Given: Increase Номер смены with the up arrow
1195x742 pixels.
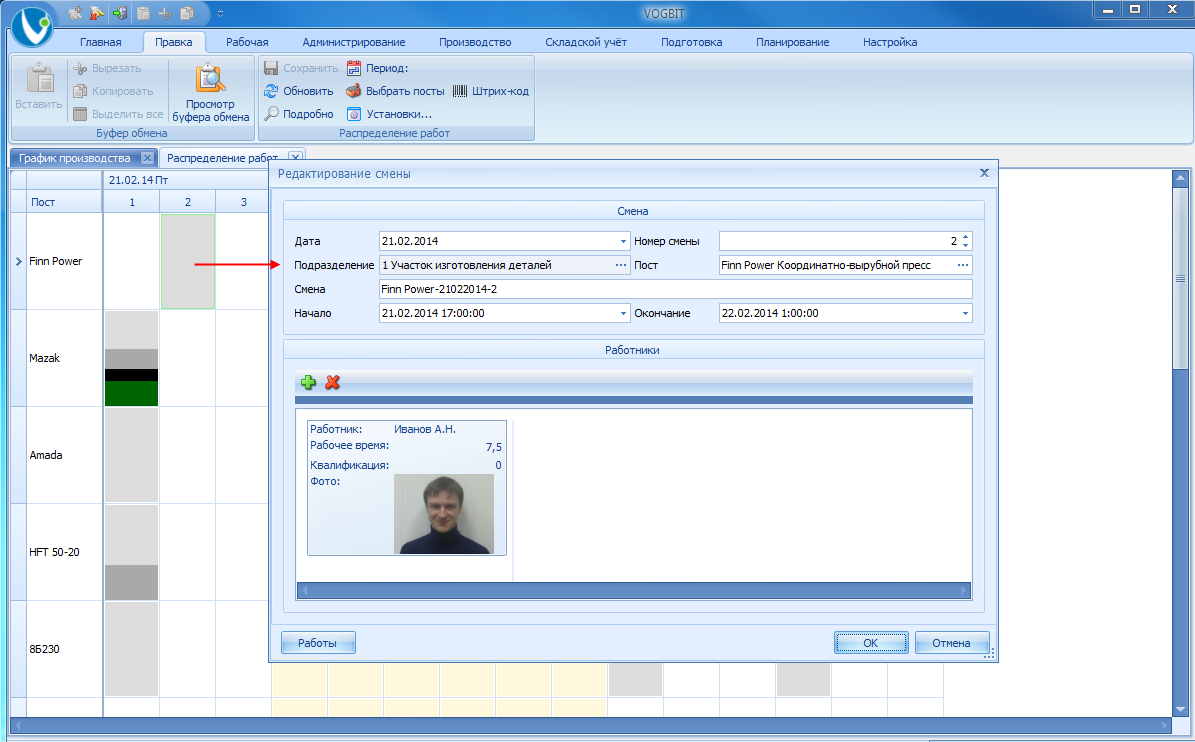Looking at the screenshot, I should [966, 237].
